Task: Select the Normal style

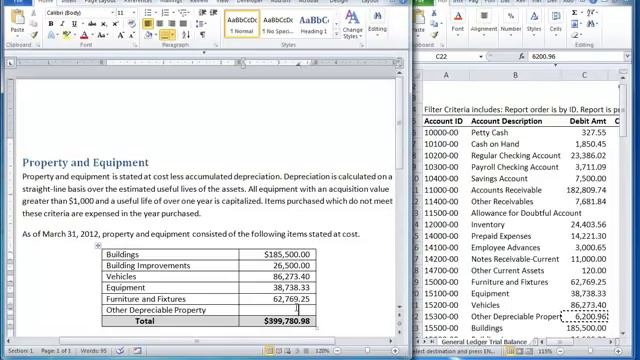Action: coord(242,24)
